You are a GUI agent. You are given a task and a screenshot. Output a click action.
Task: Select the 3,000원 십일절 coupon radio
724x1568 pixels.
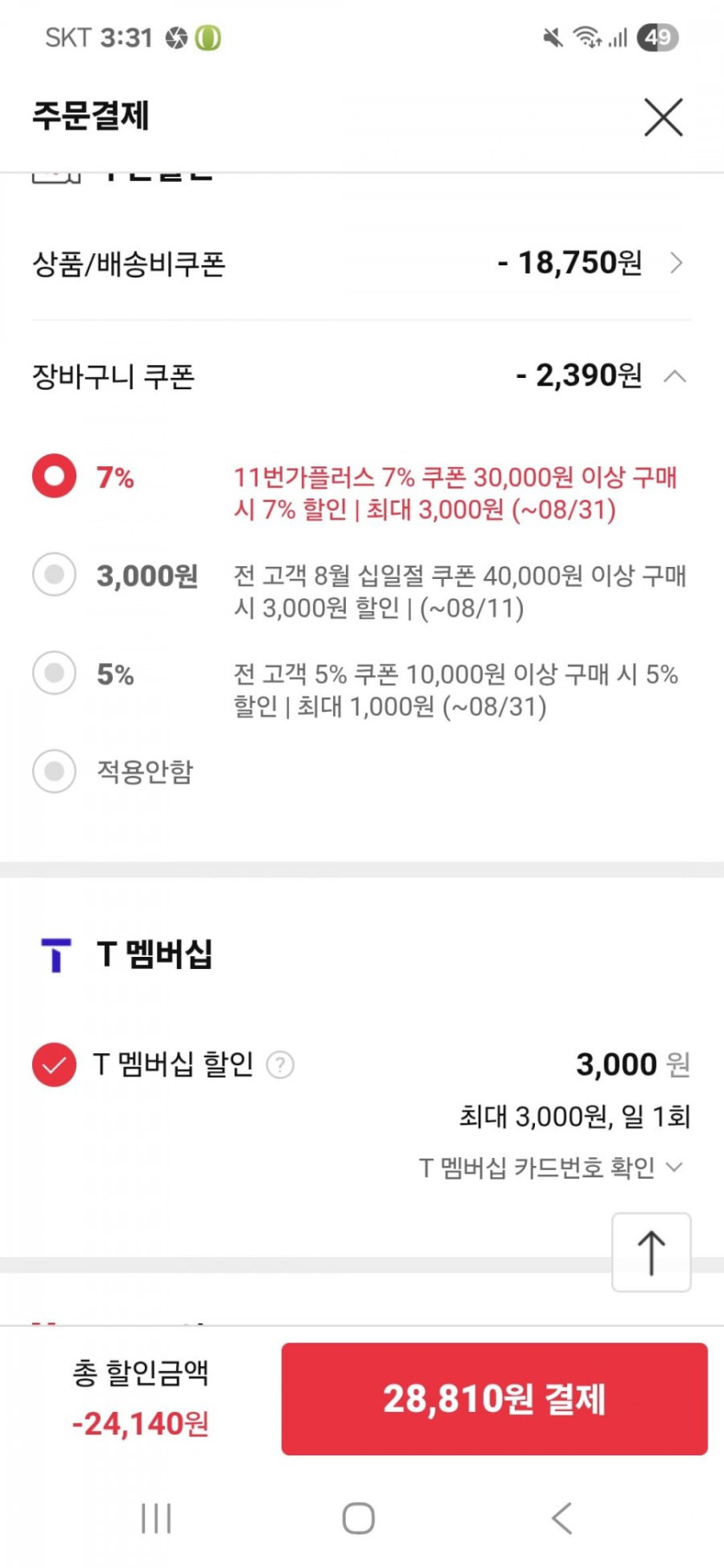click(x=54, y=575)
